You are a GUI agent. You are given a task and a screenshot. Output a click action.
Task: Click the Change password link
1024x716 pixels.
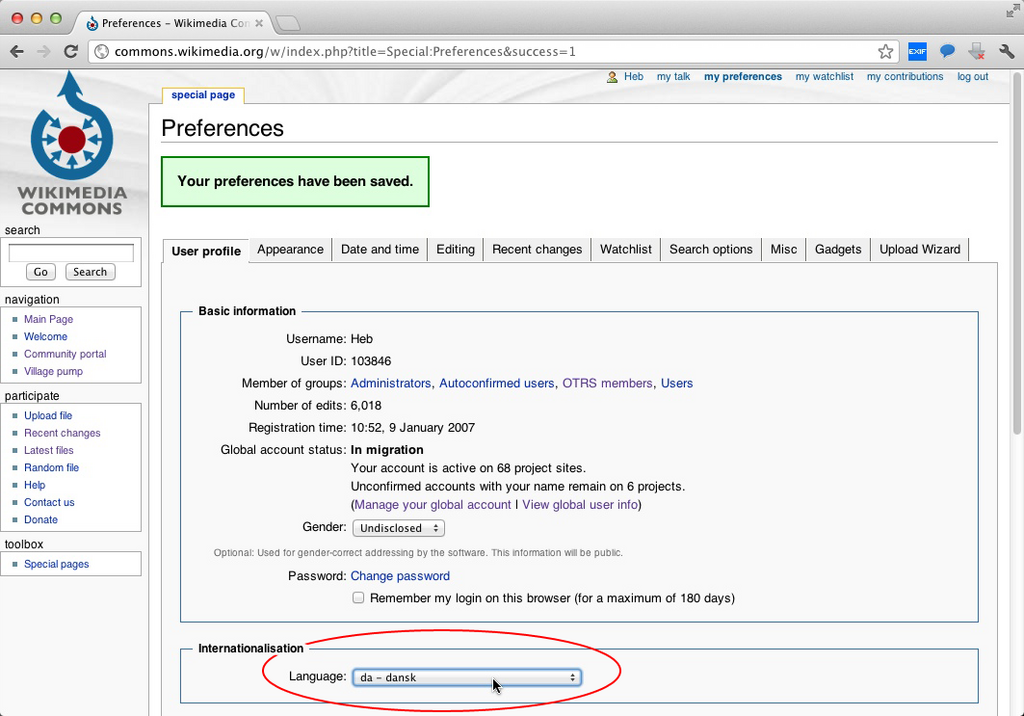coord(400,576)
